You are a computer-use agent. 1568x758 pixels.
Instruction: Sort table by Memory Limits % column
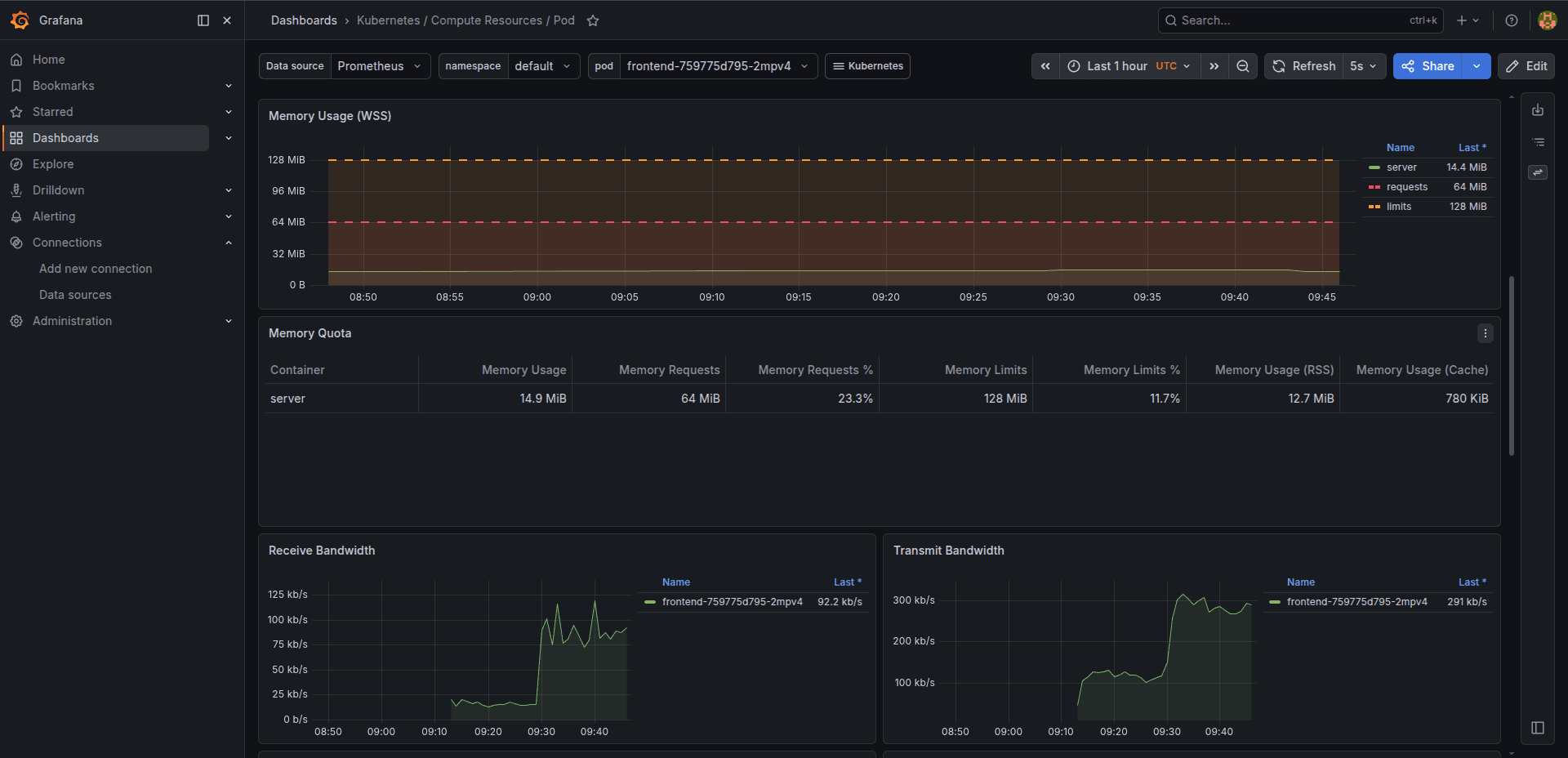(x=1131, y=370)
